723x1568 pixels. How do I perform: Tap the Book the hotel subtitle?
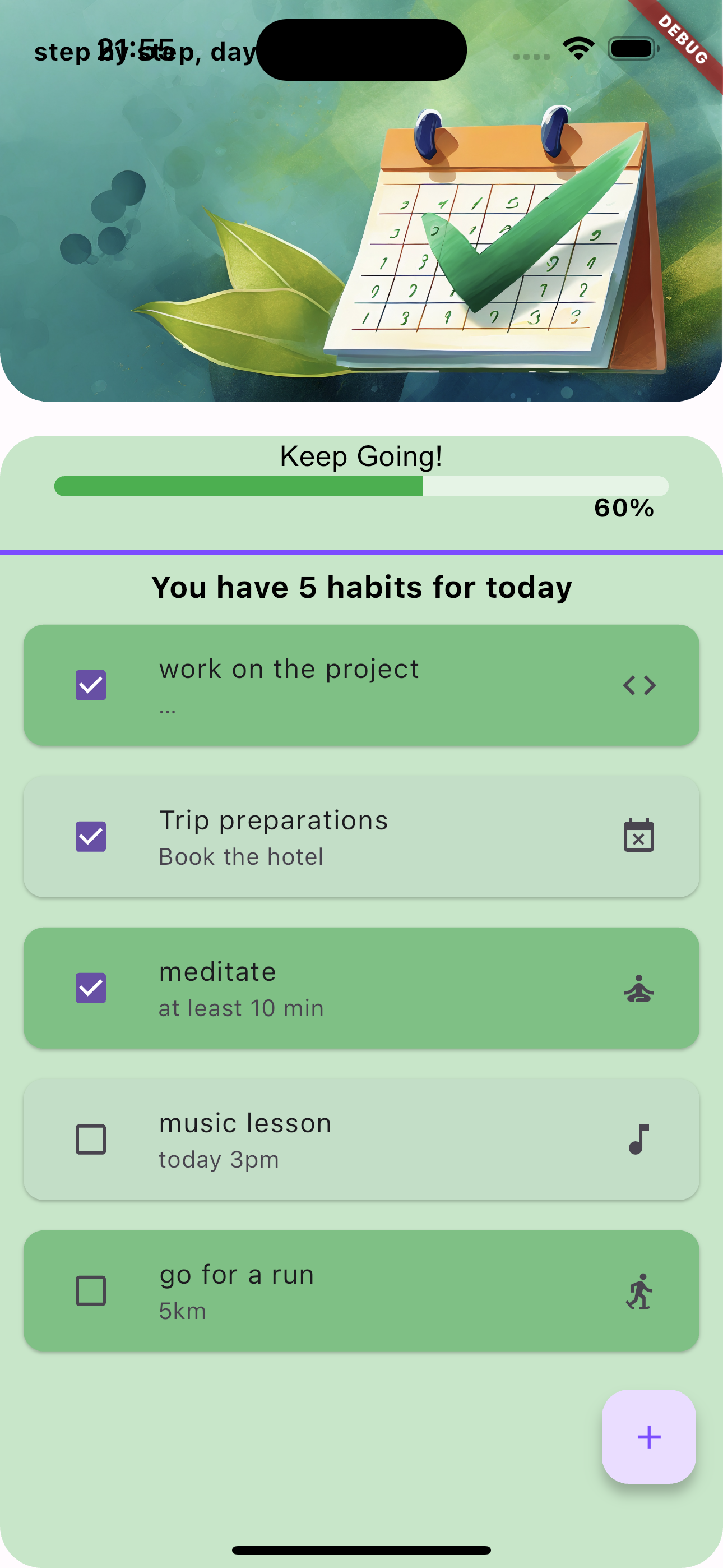point(241,857)
